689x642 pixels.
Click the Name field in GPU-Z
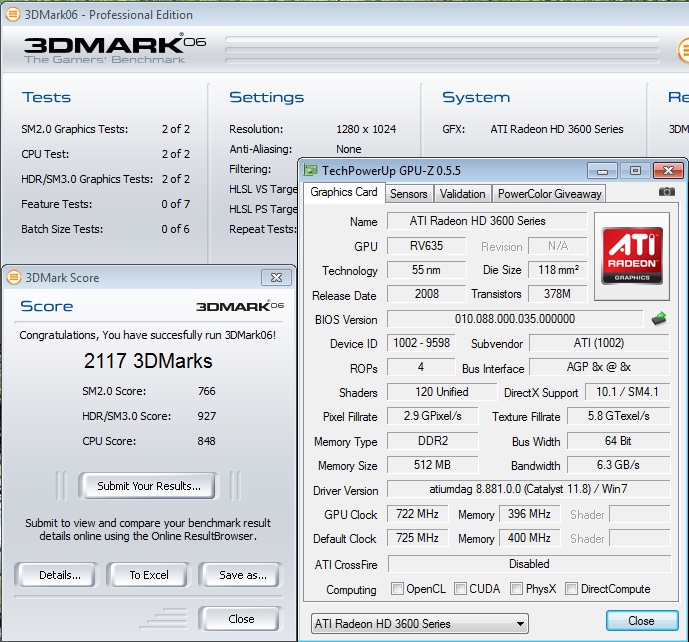click(x=487, y=221)
